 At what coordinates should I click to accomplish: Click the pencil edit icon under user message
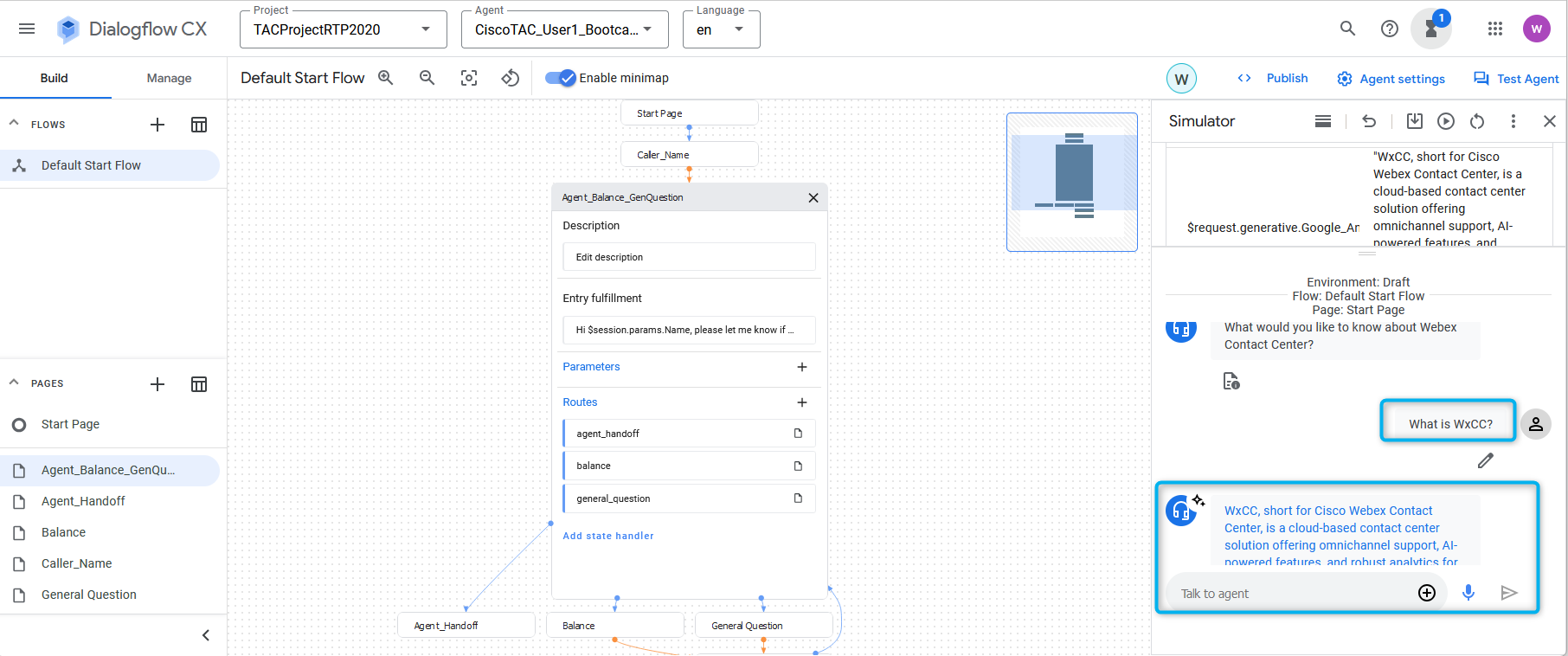tap(1486, 460)
